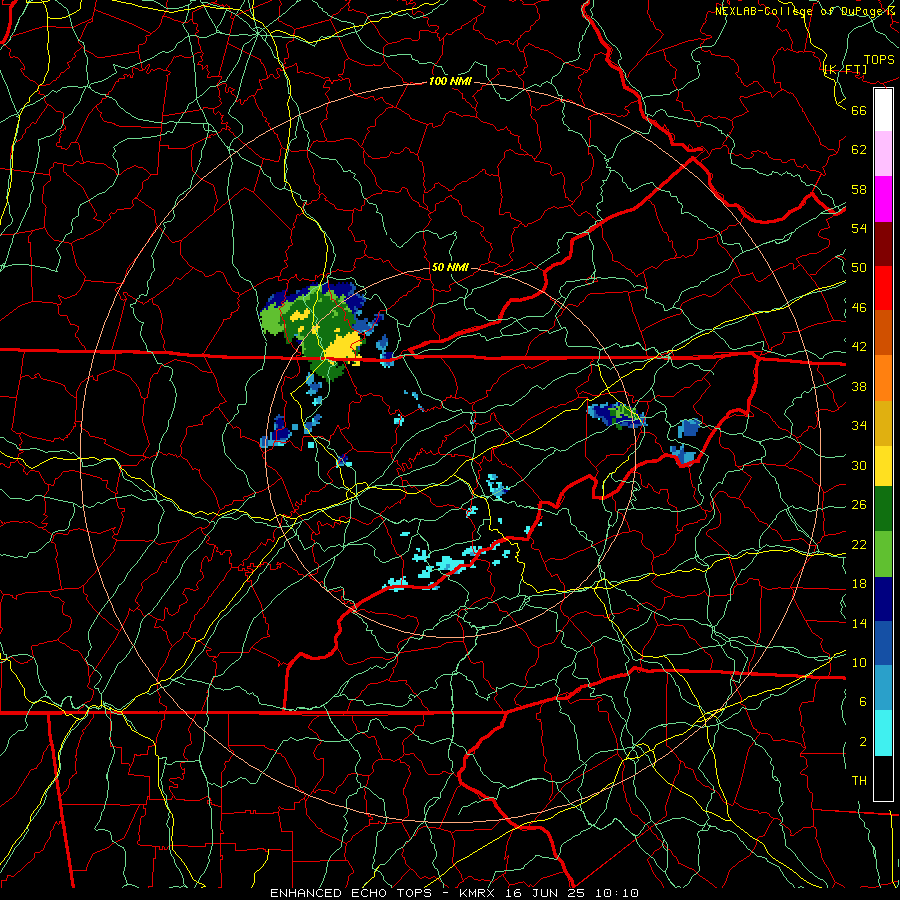Screen dimensions: 900x900
Task: Click the '14' legend value
Action: click(x=859, y=623)
